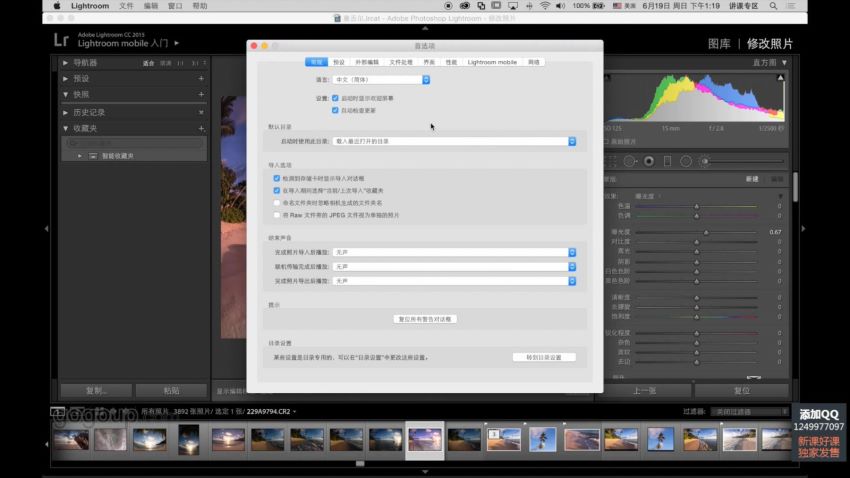Expand the 预设 panel triangle

pos(66,79)
